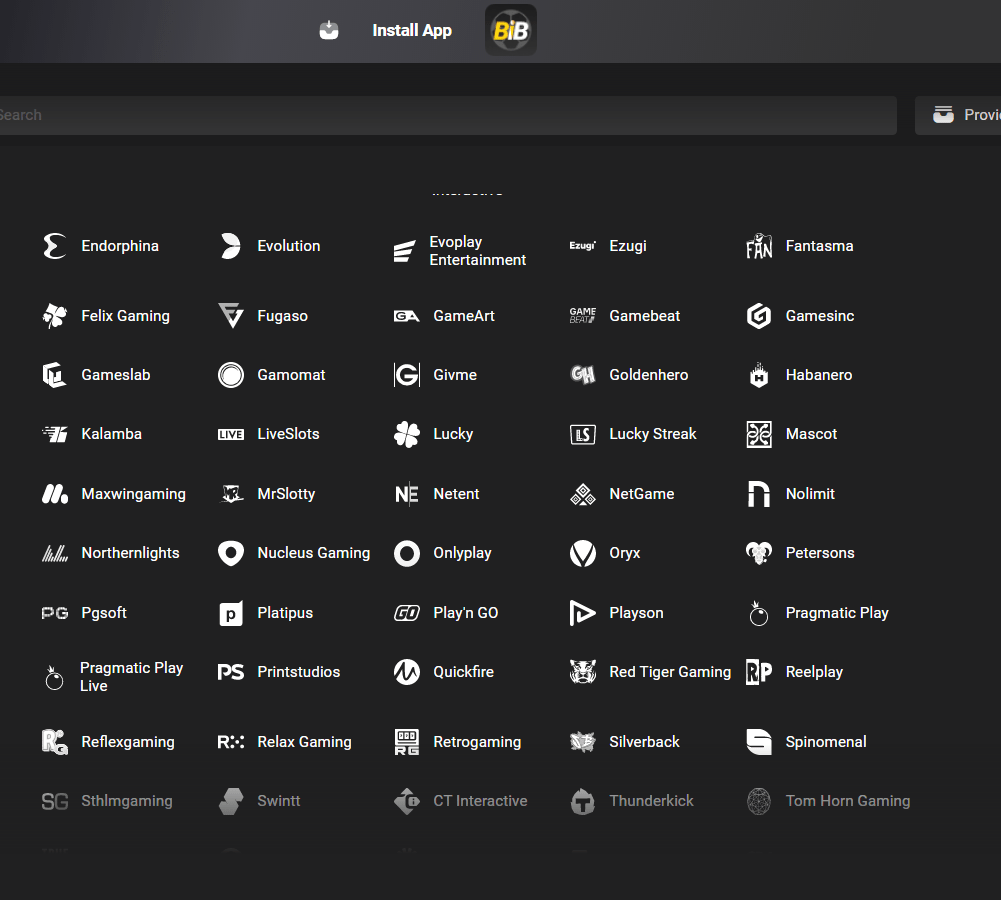Click the Felix Gaming clover icon
This screenshot has width=1001, height=900.
pyautogui.click(x=54, y=316)
